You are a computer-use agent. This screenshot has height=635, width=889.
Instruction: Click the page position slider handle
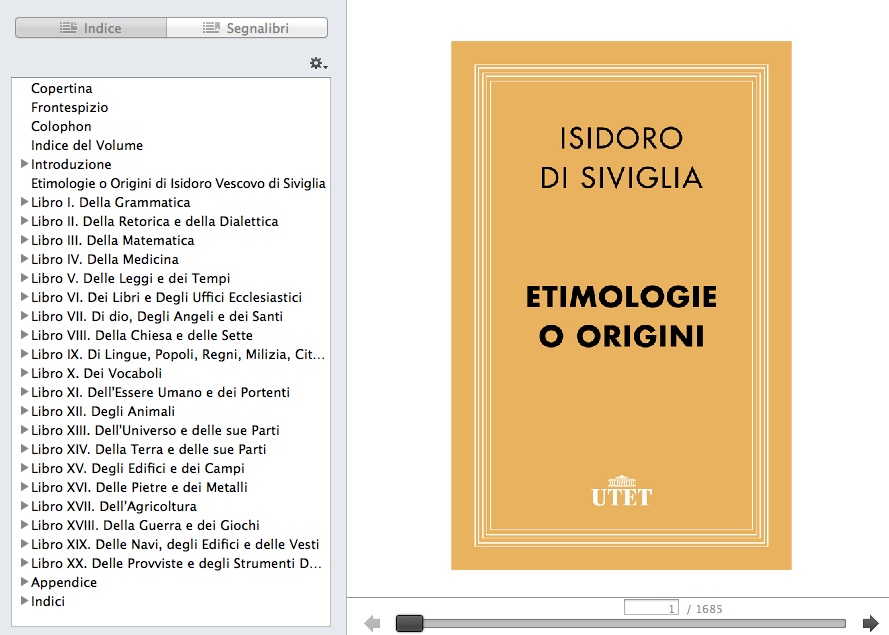409,624
